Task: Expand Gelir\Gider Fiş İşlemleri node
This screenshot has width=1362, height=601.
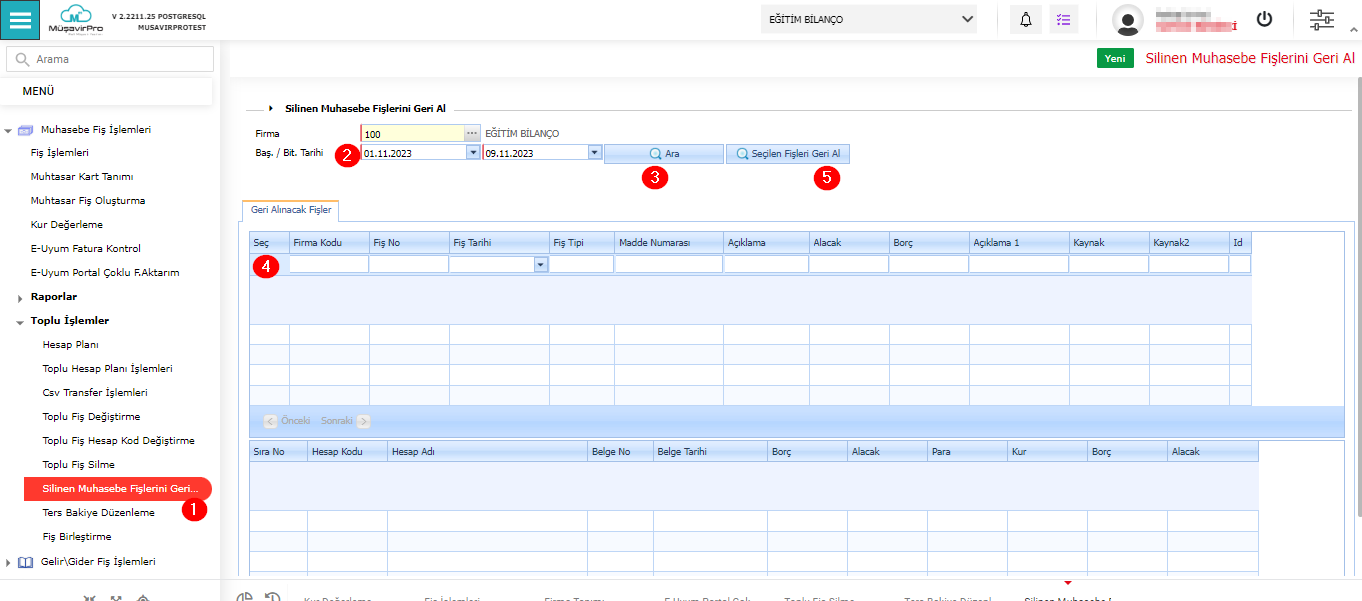Action: 8,562
